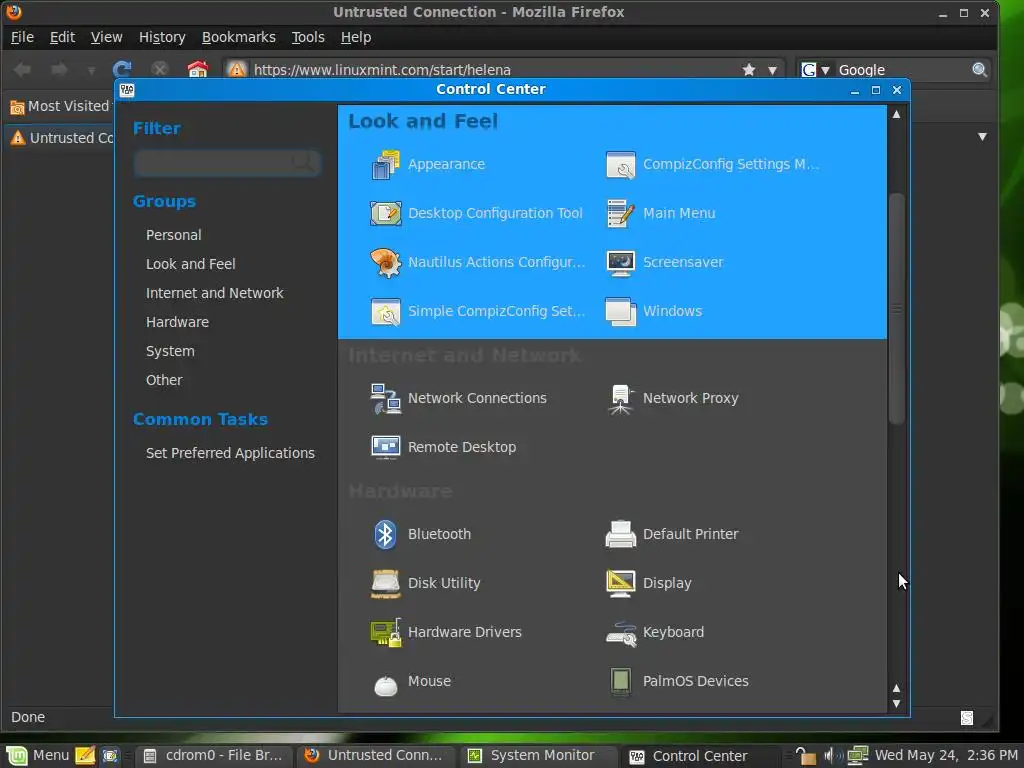Open the Hardware Drivers icon

[385, 632]
